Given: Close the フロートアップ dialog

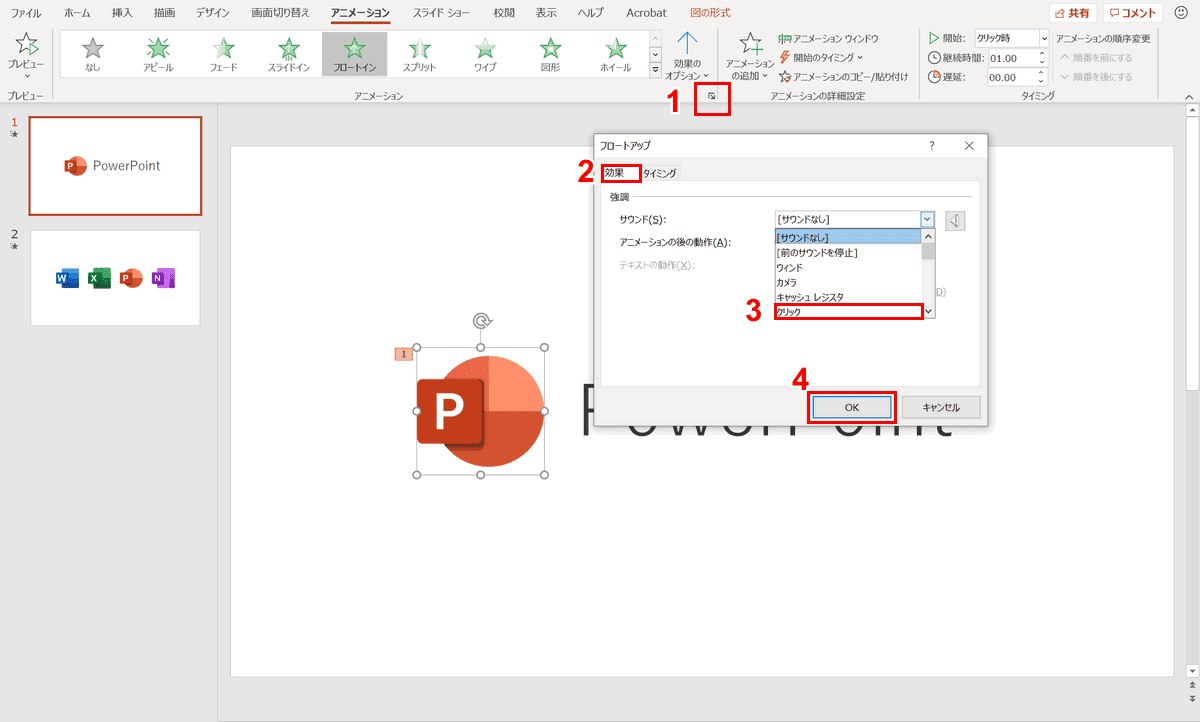Looking at the screenshot, I should (x=968, y=146).
